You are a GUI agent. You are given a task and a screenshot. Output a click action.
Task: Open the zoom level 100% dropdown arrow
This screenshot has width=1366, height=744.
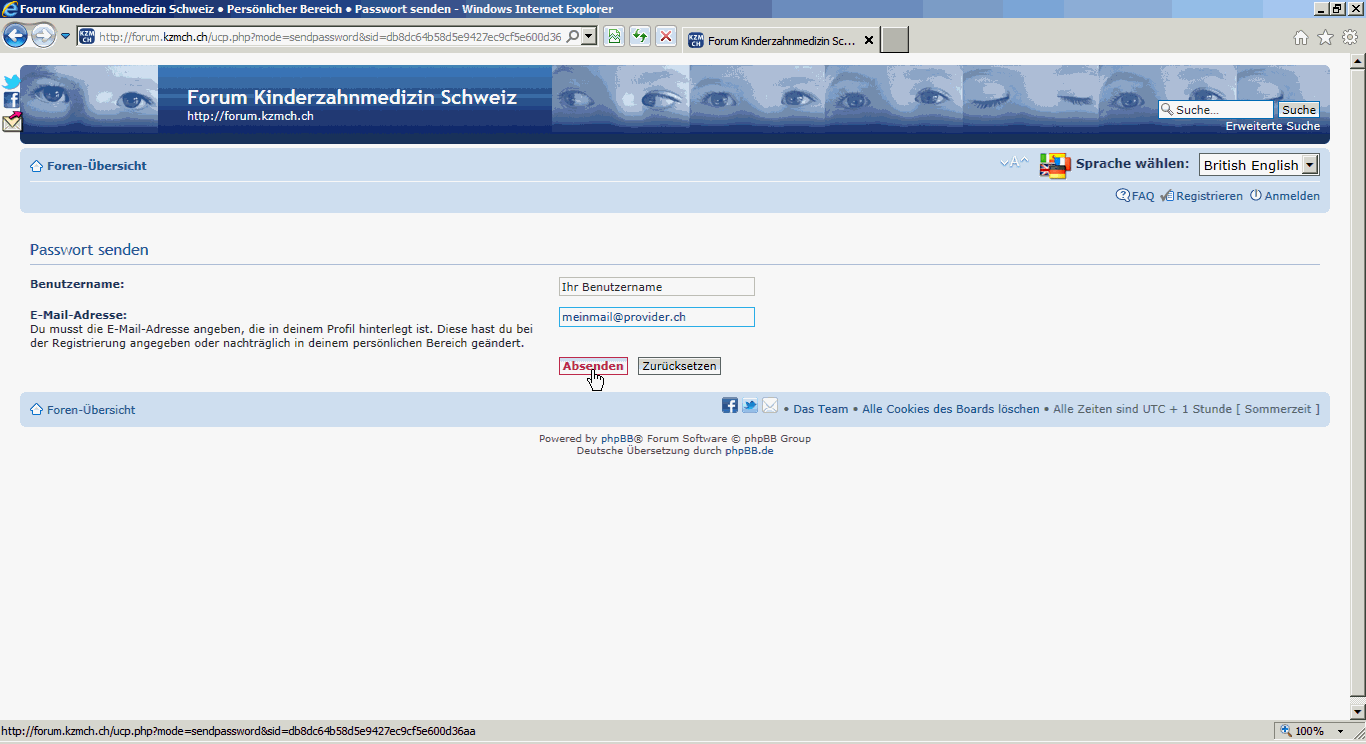pyautogui.click(x=1341, y=731)
